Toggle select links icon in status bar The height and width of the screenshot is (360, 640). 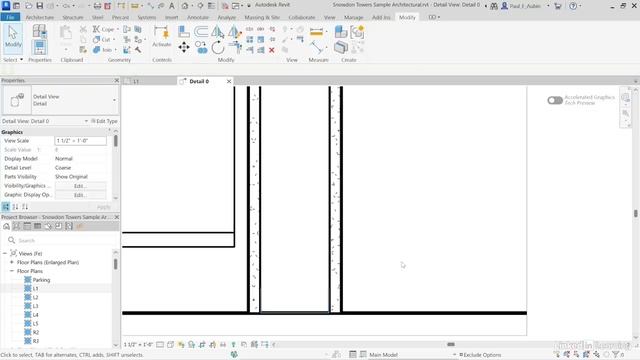click(557, 355)
